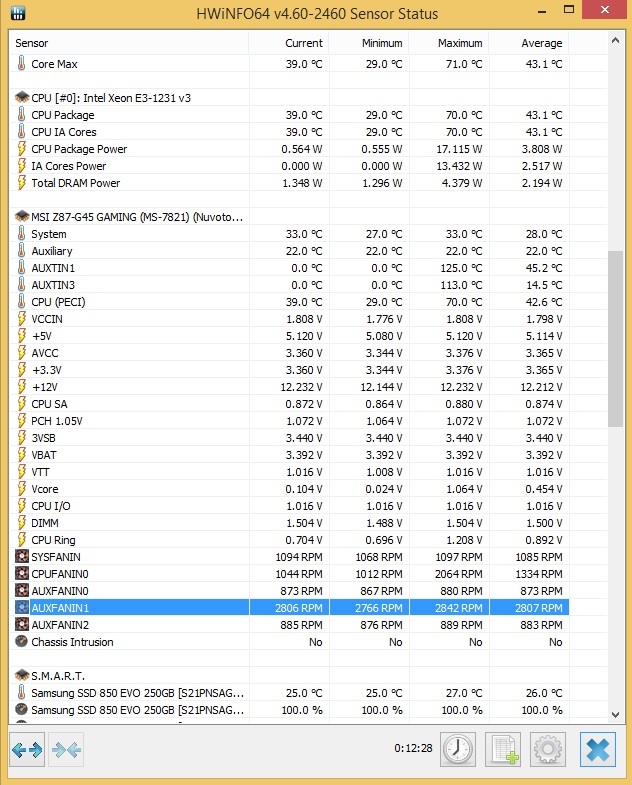This screenshot has width=632, height=785.
Task: Click HWiNFO64 app icon in title bar
Action: click(18, 13)
